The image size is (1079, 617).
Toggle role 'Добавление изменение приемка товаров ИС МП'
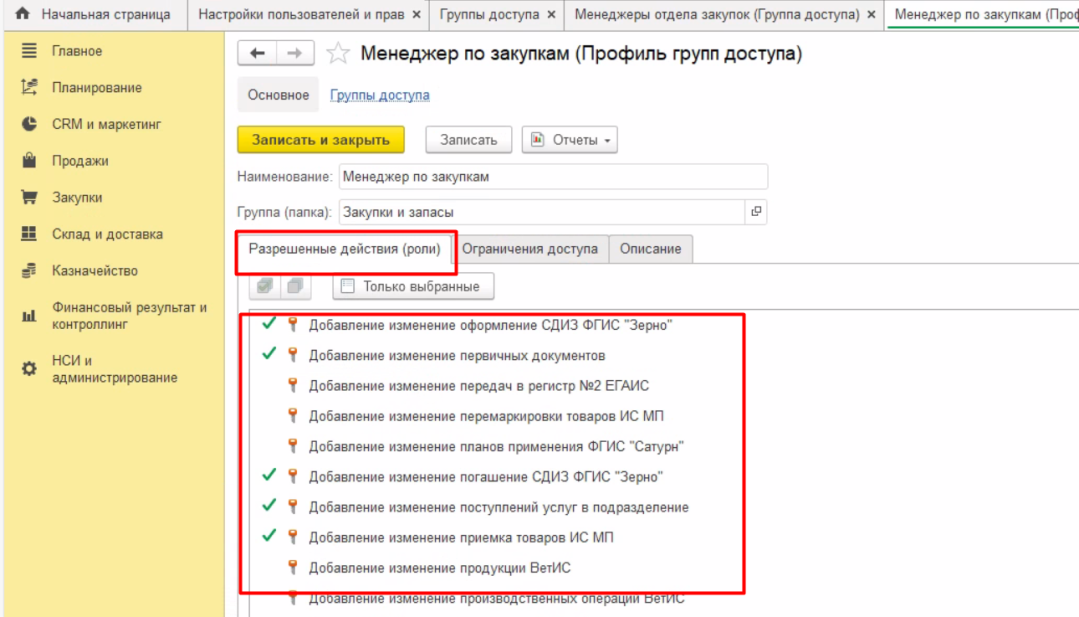tap(268, 537)
